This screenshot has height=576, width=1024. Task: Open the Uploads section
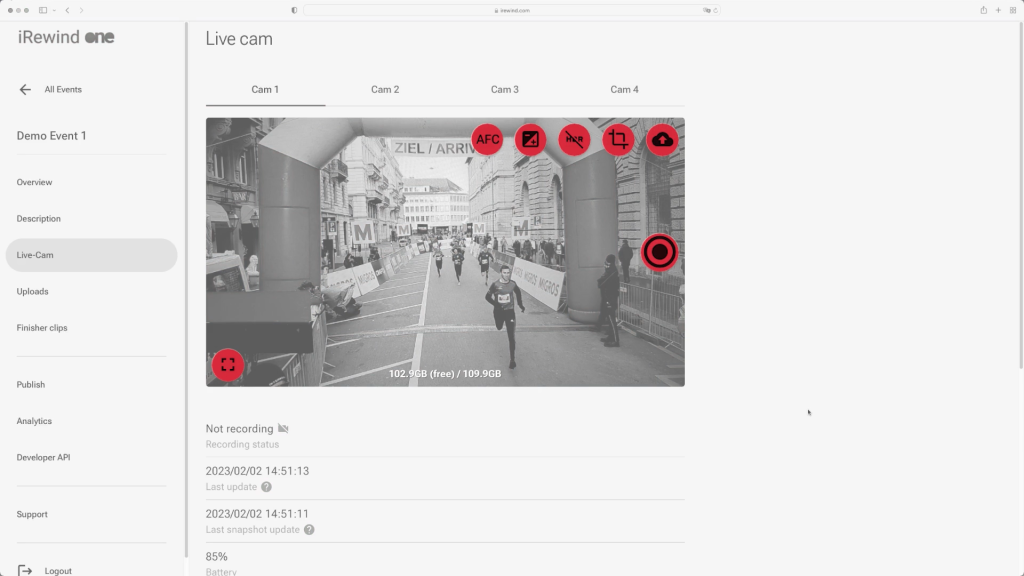tap(33, 291)
